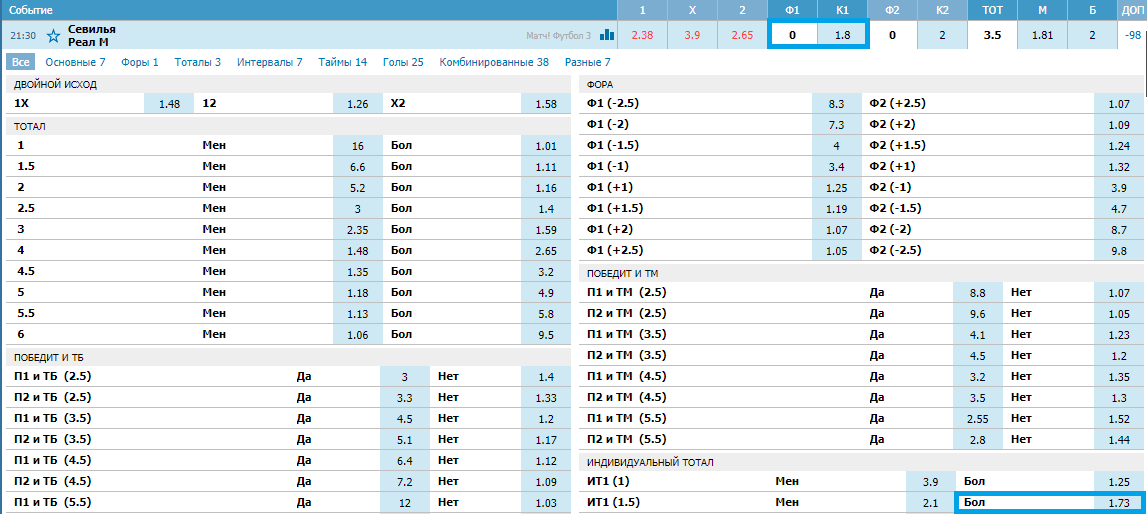Choose П1 и ТМ (2.5) Да at 8.8
Viewport: 1147px width, 514px height.
(978, 292)
